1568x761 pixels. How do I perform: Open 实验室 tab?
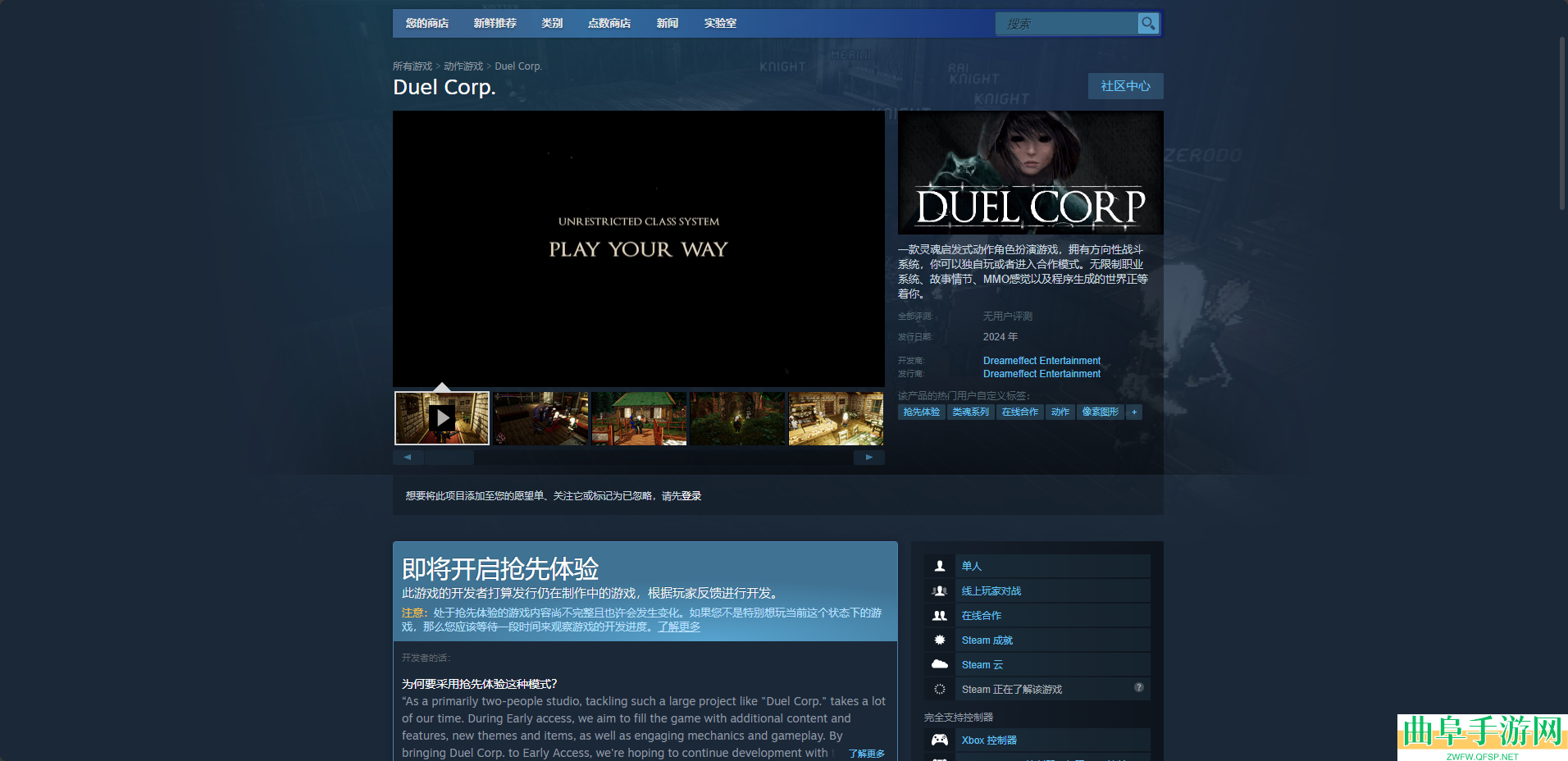coord(720,23)
